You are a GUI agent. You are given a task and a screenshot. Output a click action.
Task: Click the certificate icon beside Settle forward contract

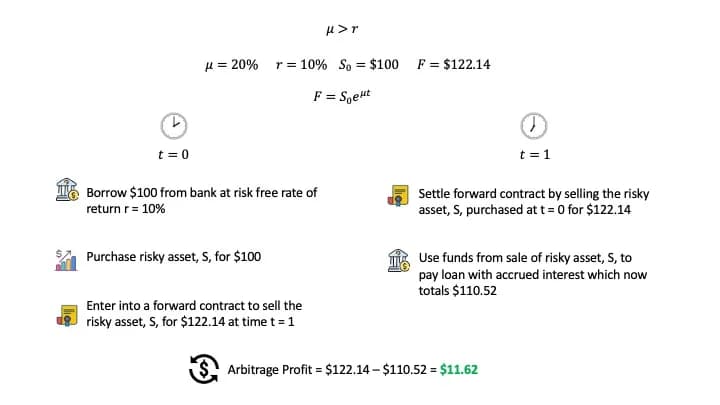398,196
